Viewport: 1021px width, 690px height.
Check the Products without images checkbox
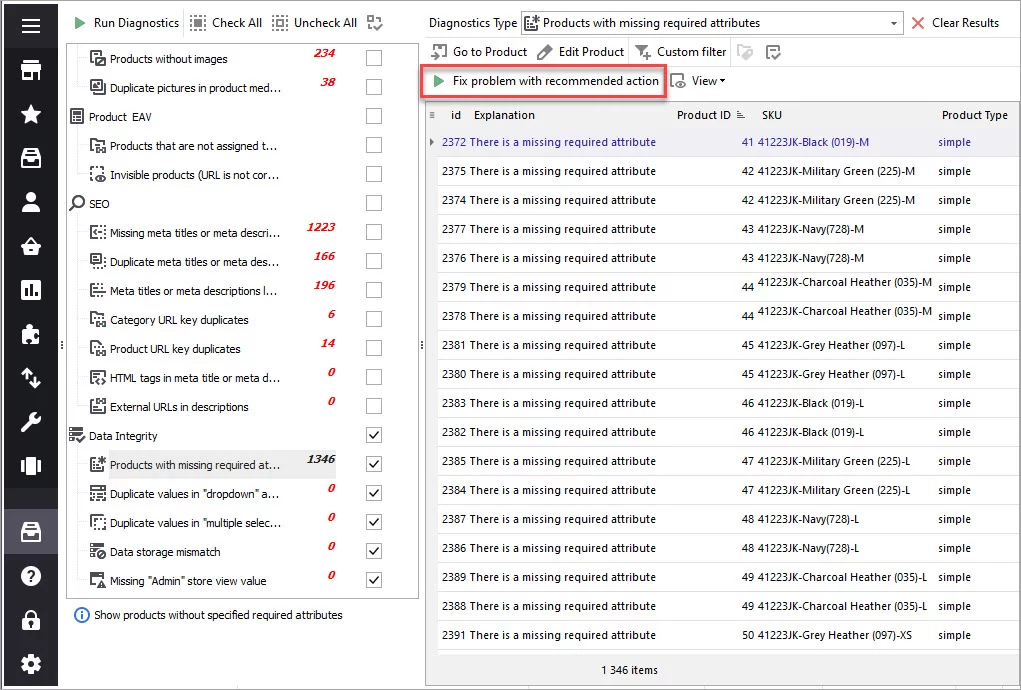click(374, 58)
